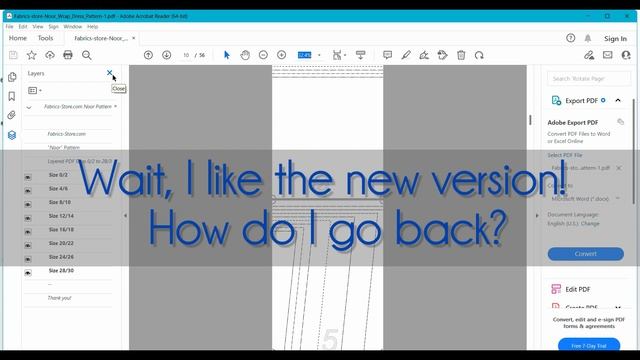
Task: Click the current page number field
Action: click(x=186, y=55)
